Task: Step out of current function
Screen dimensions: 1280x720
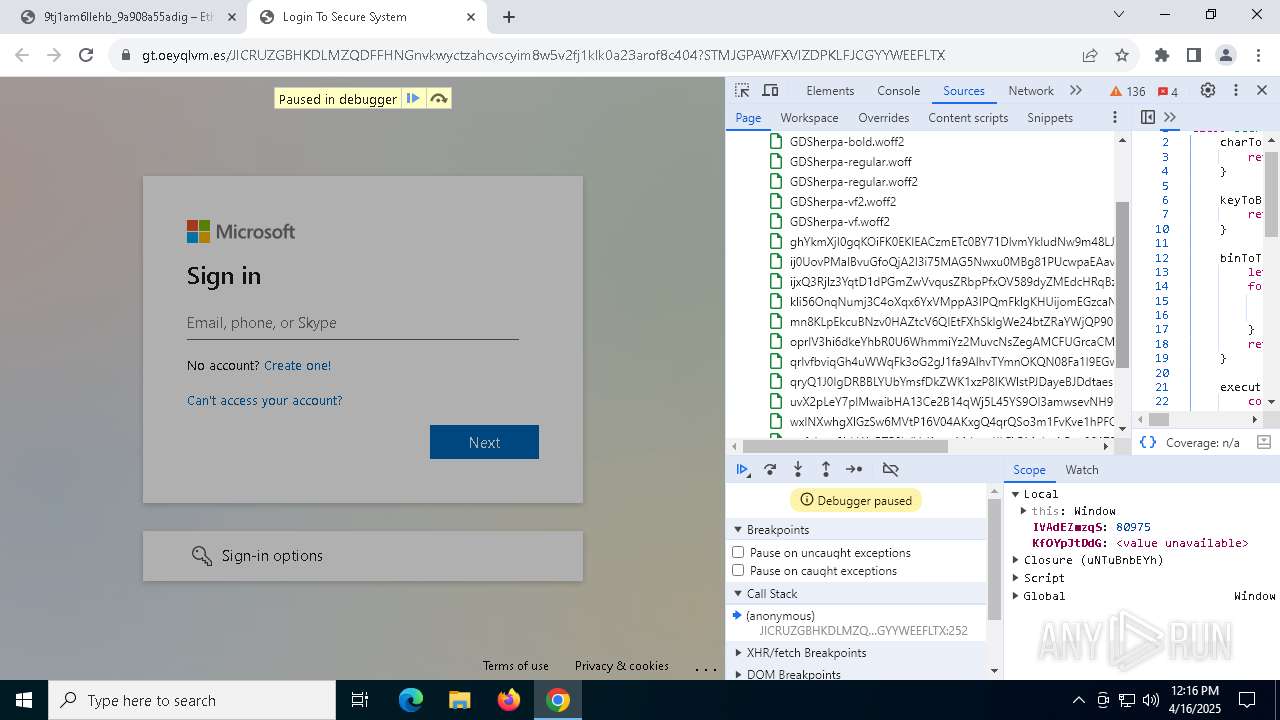Action: click(826, 469)
